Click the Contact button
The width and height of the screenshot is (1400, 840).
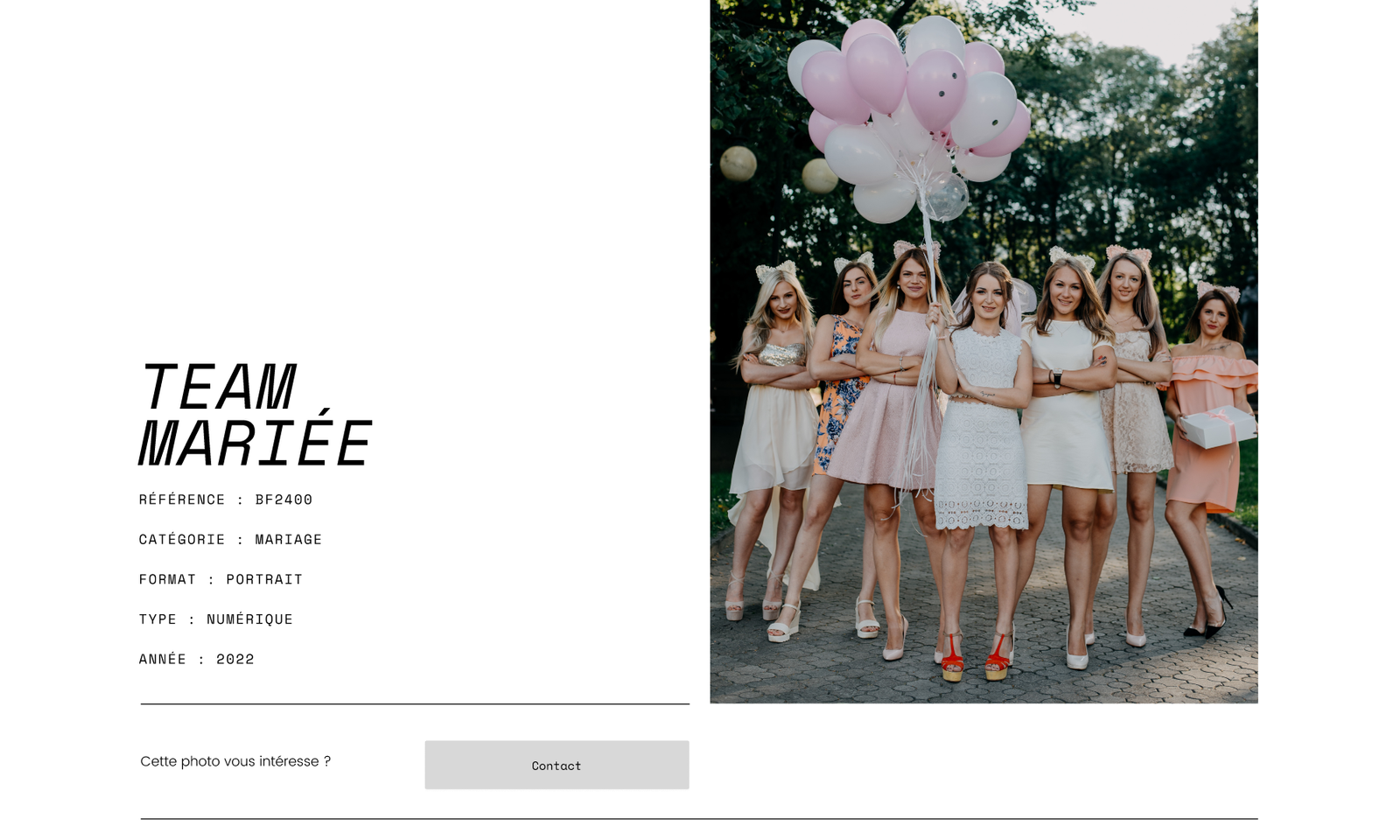coord(556,765)
